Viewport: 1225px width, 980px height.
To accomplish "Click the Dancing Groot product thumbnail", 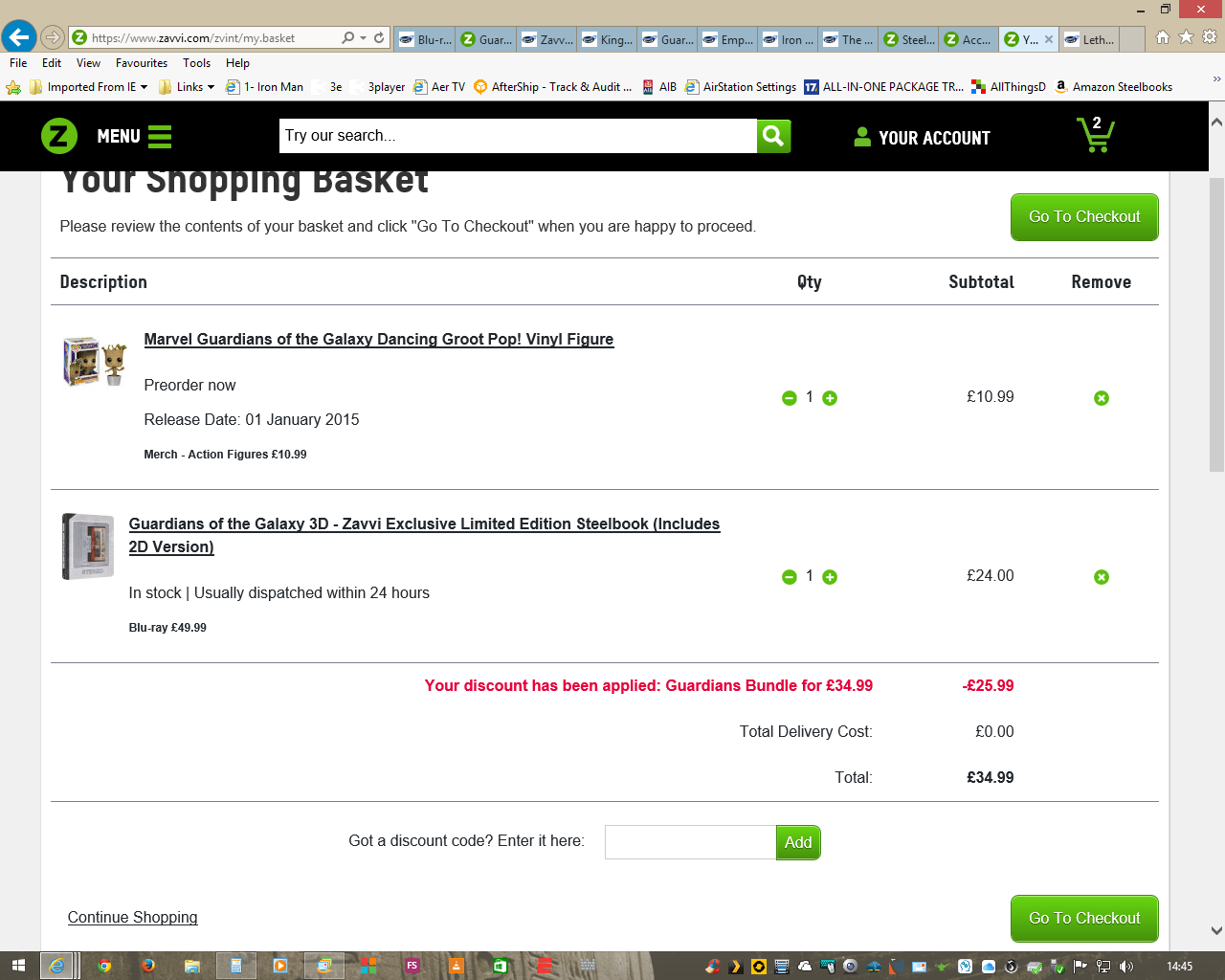I will point(95,361).
